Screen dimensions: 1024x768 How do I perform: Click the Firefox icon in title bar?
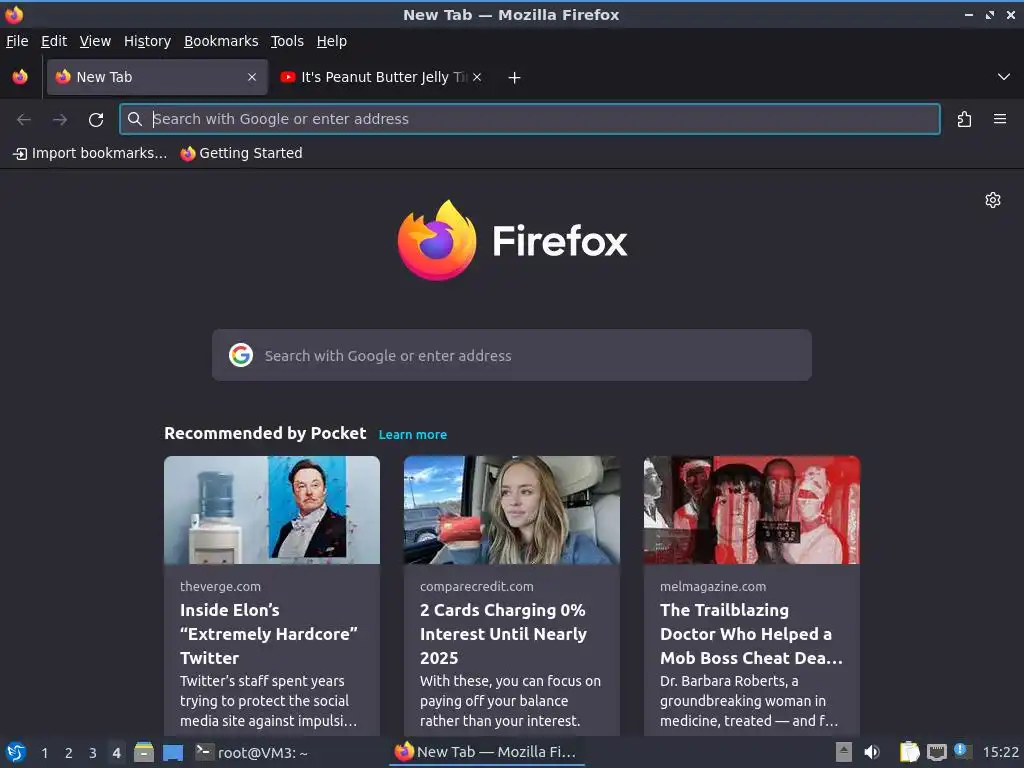click(14, 14)
